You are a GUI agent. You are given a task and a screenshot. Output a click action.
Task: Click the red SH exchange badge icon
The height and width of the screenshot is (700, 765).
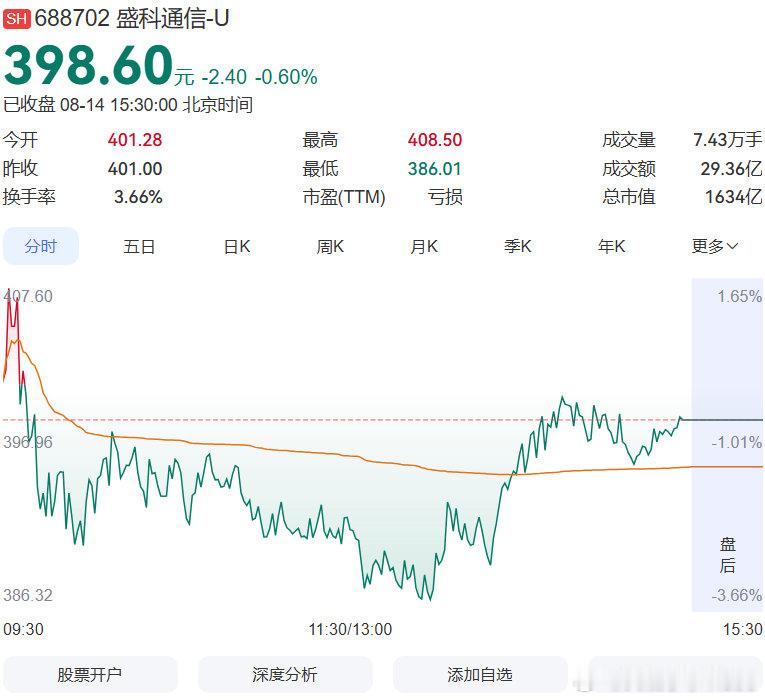tap(17, 19)
